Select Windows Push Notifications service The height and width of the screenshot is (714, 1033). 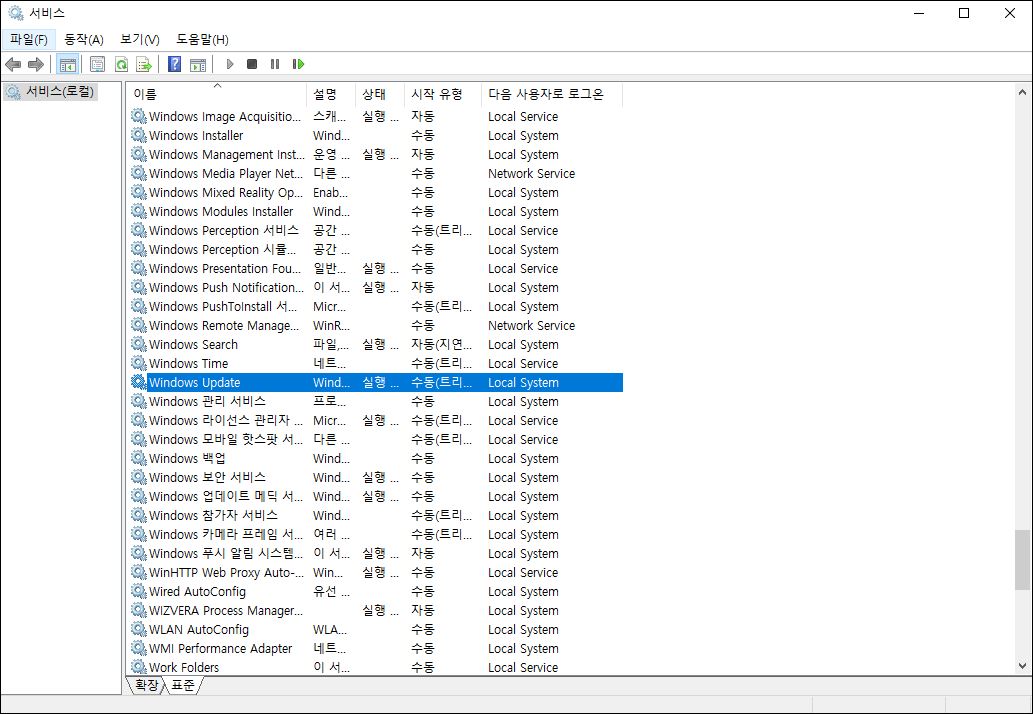click(376, 288)
